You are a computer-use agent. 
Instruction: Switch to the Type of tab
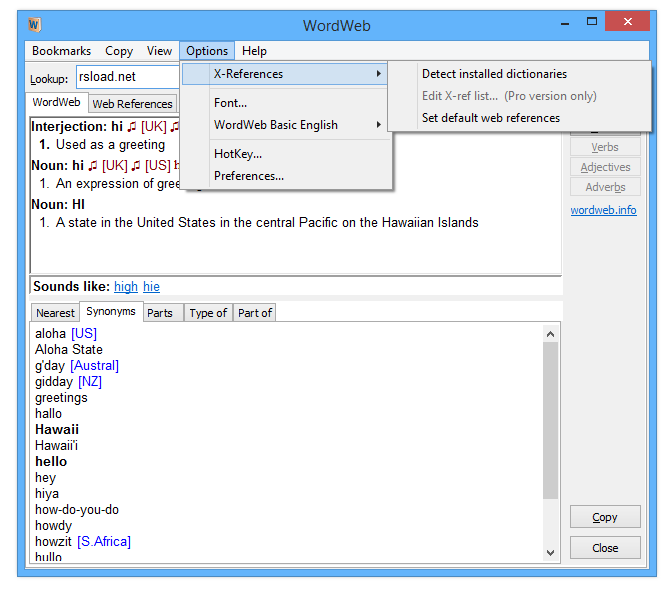tap(208, 313)
